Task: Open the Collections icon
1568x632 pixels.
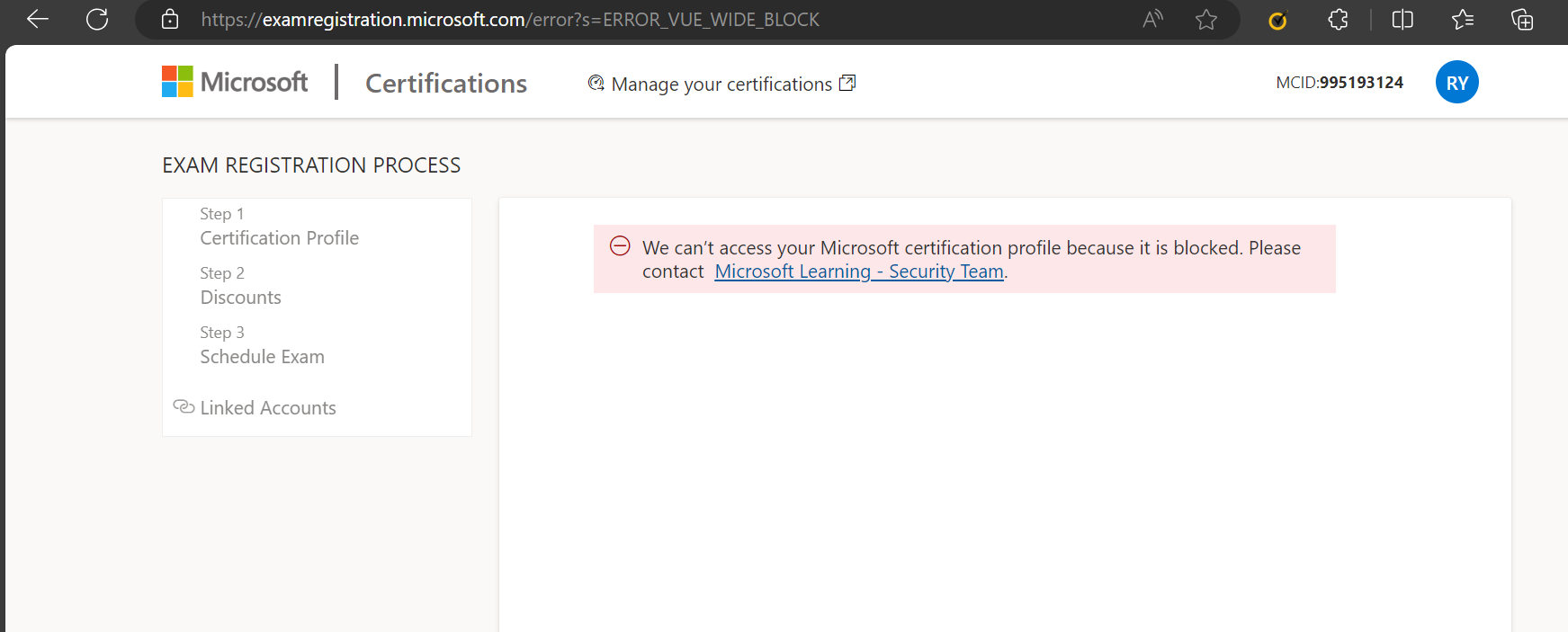Action: click(1522, 20)
